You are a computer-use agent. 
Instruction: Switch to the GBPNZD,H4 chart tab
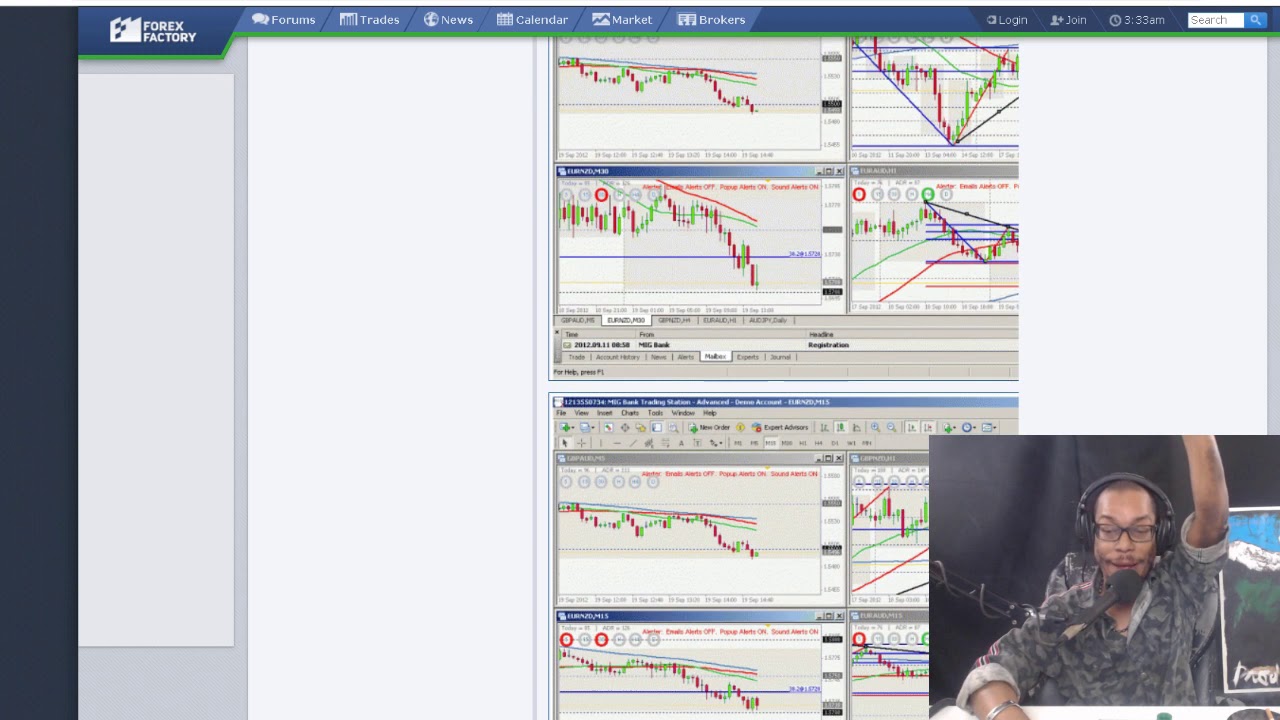point(674,320)
